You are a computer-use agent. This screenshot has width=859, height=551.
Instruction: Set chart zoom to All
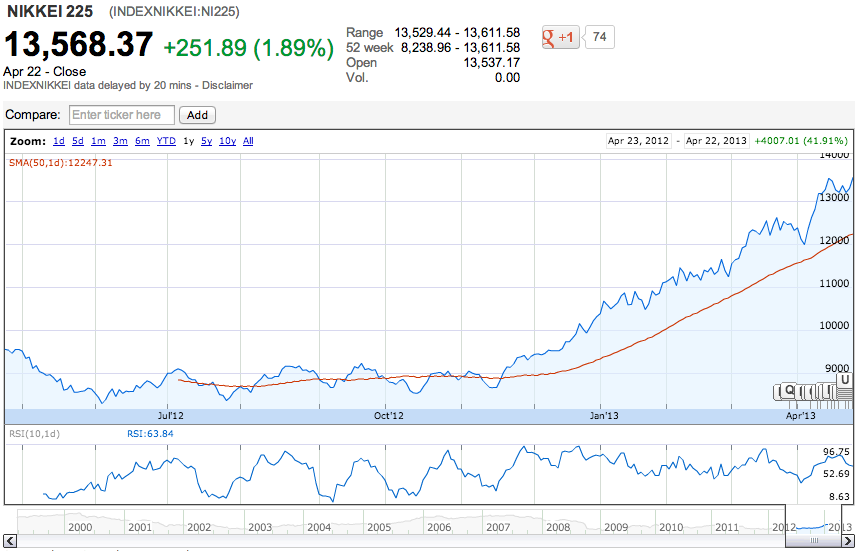pyautogui.click(x=248, y=141)
